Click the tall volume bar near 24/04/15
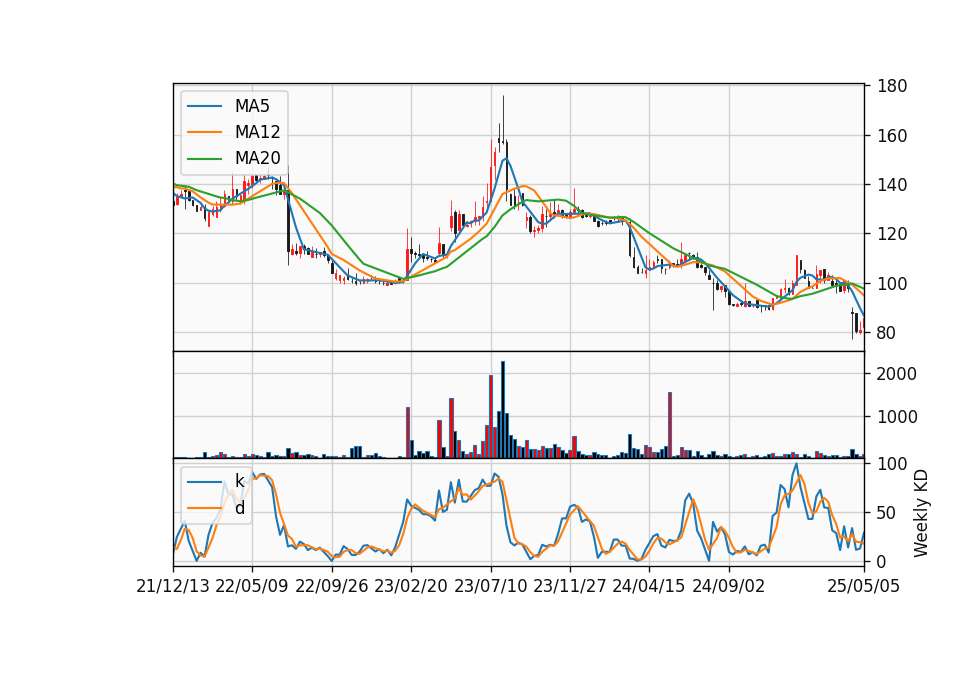The height and width of the screenshot is (690, 960). (x=670, y=425)
